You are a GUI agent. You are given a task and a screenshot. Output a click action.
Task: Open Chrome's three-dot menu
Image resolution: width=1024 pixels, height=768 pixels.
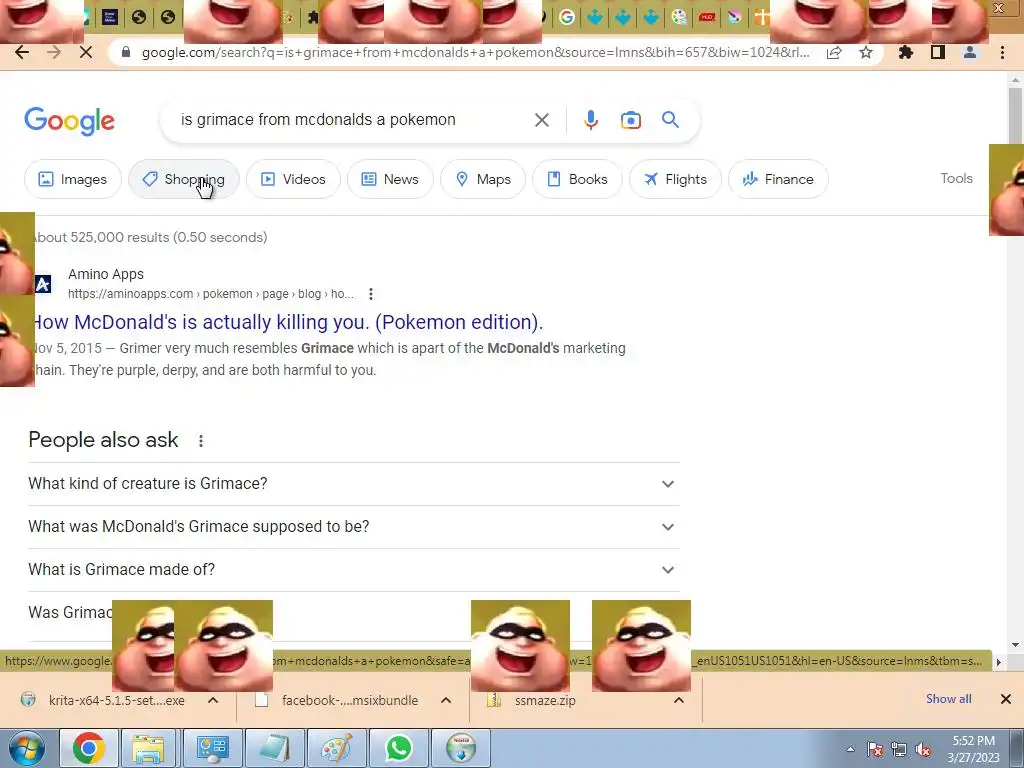click(x=1002, y=53)
